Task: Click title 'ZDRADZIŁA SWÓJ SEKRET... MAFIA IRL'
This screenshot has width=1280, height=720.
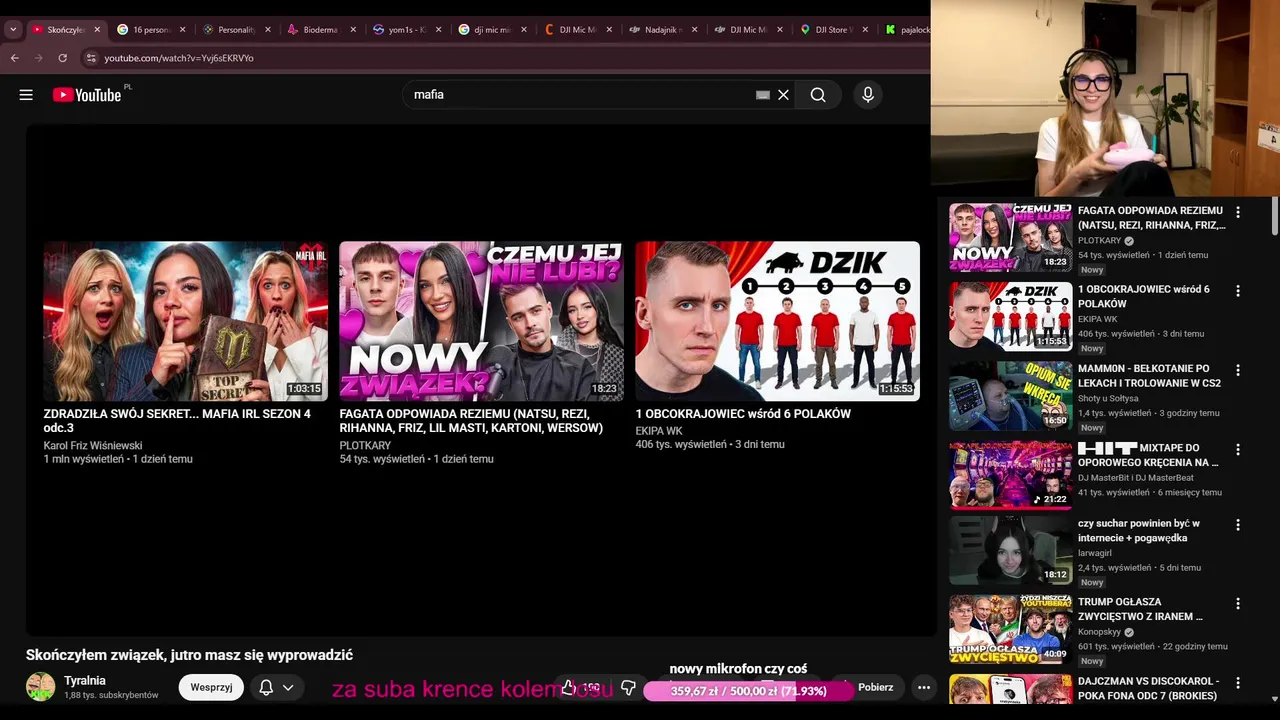Action: [x=177, y=421]
